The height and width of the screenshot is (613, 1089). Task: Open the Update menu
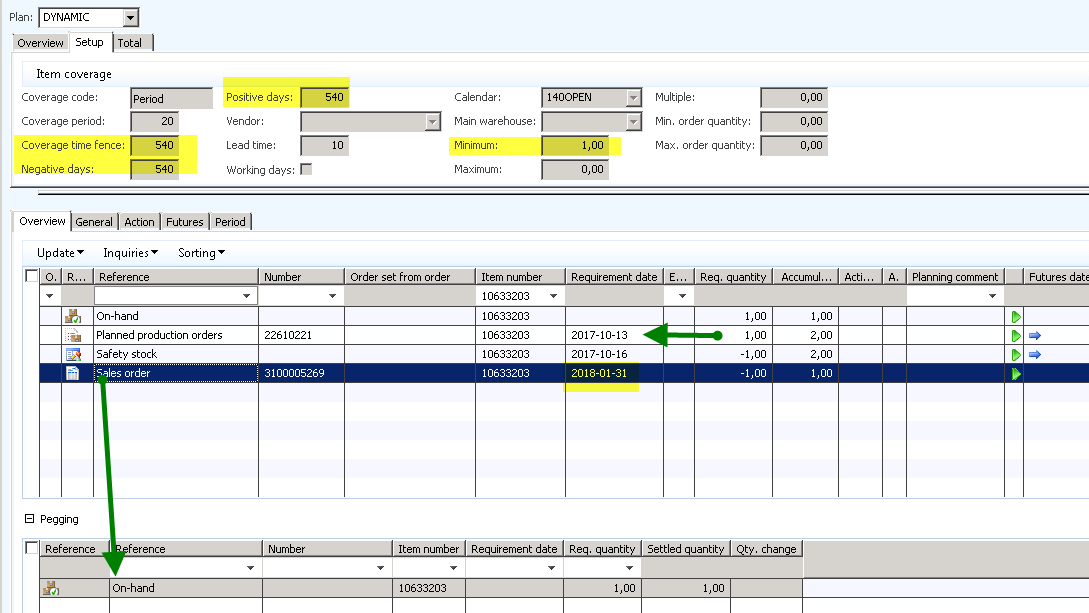pyautogui.click(x=60, y=253)
